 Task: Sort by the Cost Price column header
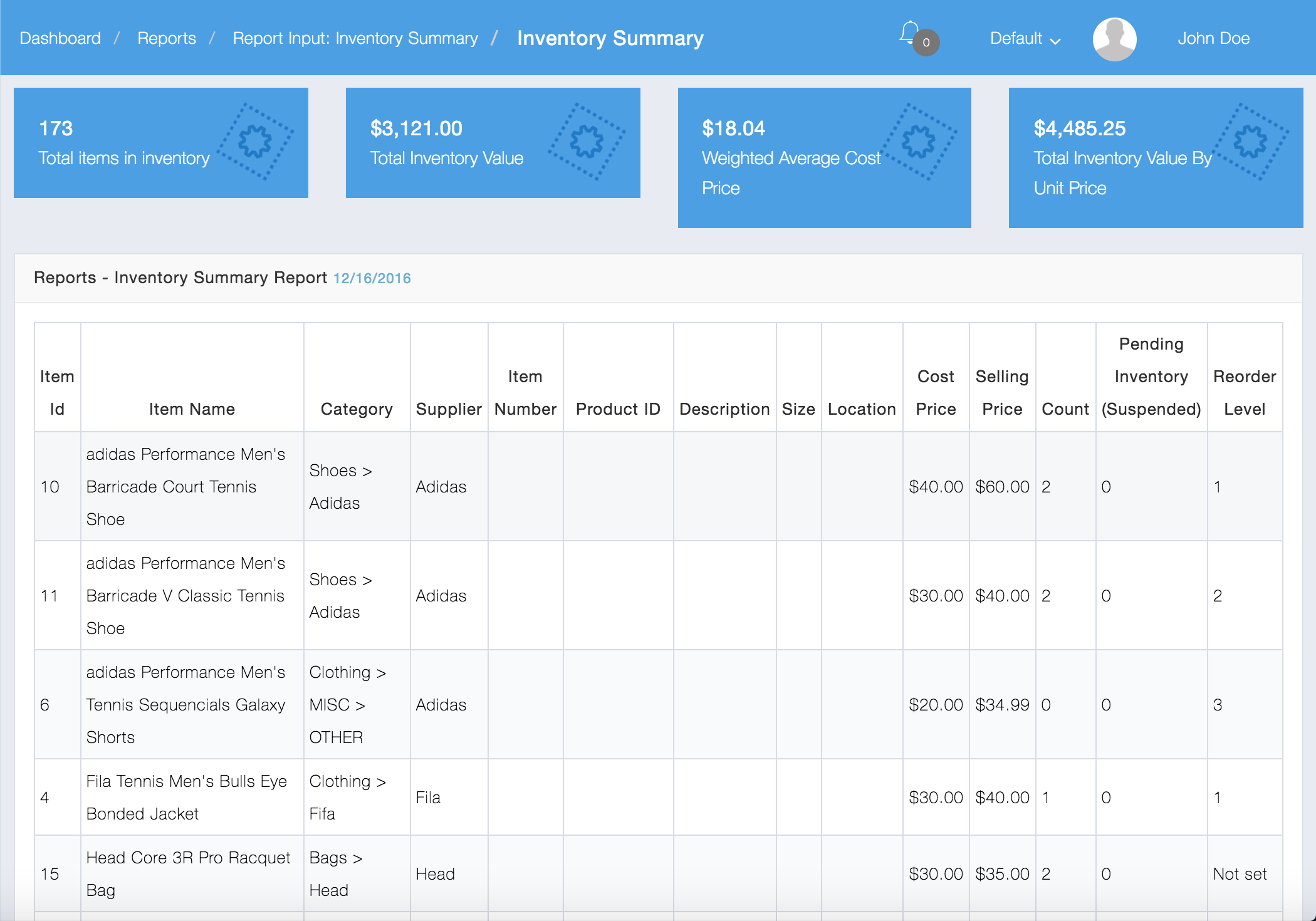936,393
